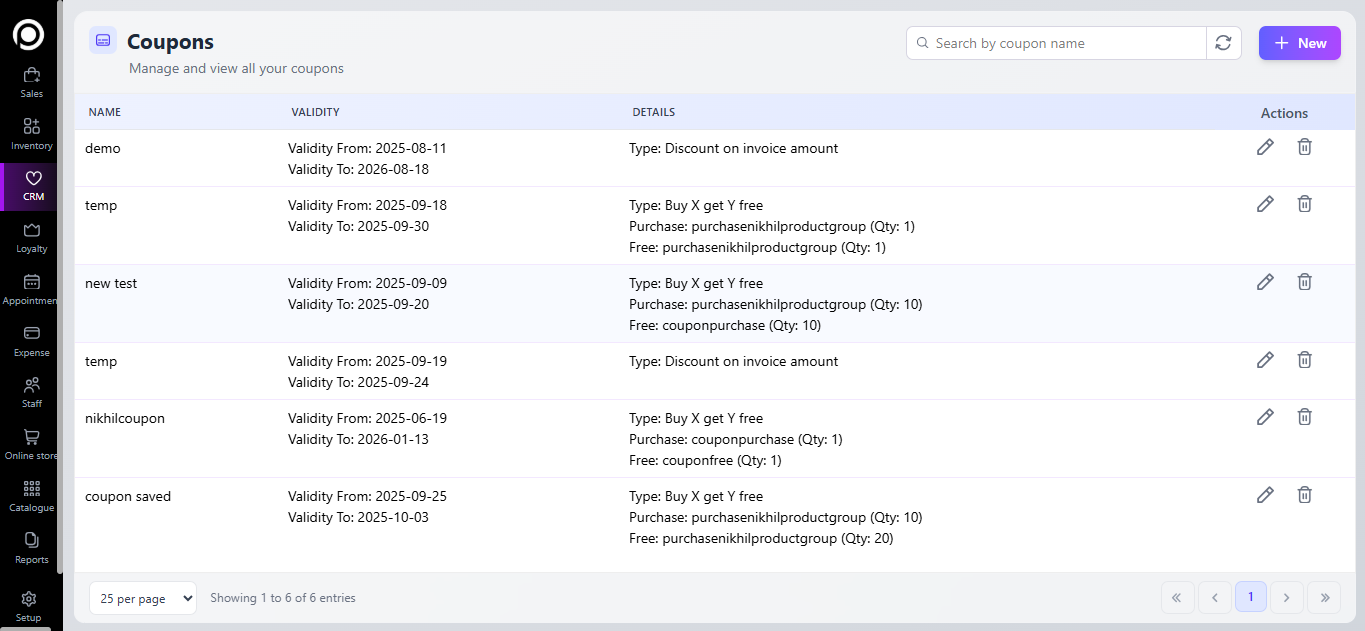Click the refresh icon beside search box
The width and height of the screenshot is (1365, 631).
pyautogui.click(x=1223, y=43)
